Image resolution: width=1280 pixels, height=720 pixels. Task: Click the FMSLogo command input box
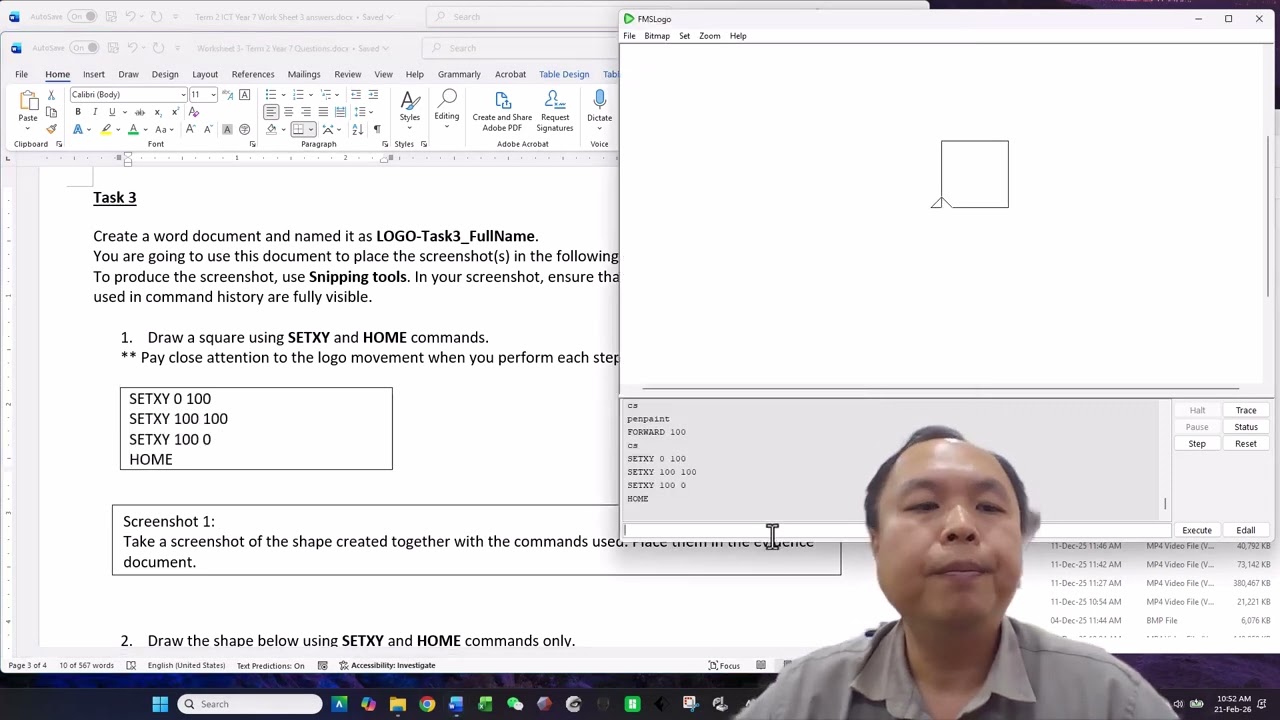click(x=896, y=530)
